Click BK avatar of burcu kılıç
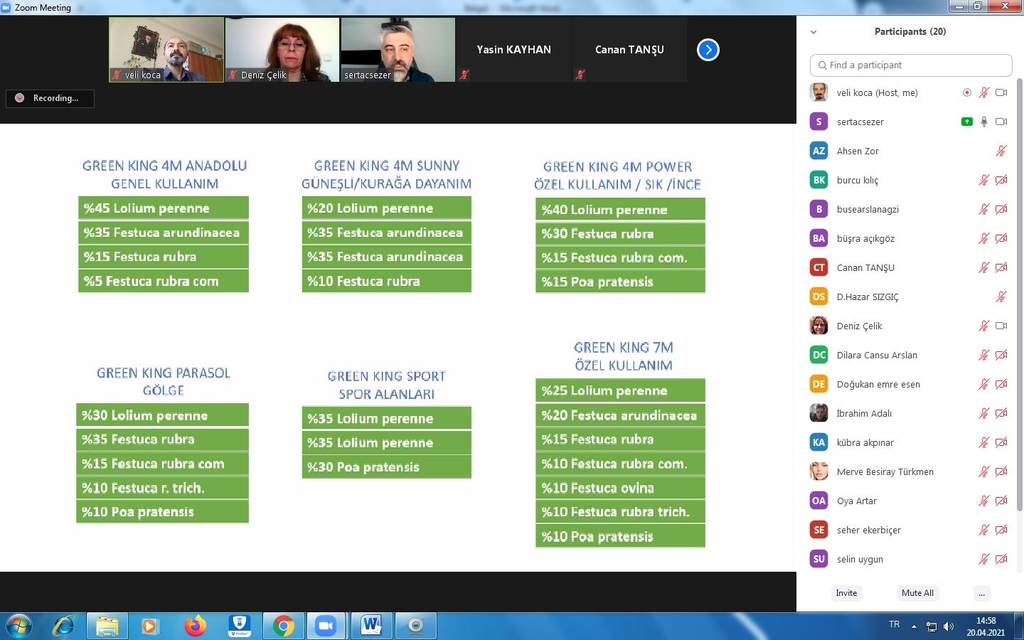The height and width of the screenshot is (640, 1024). pos(819,180)
